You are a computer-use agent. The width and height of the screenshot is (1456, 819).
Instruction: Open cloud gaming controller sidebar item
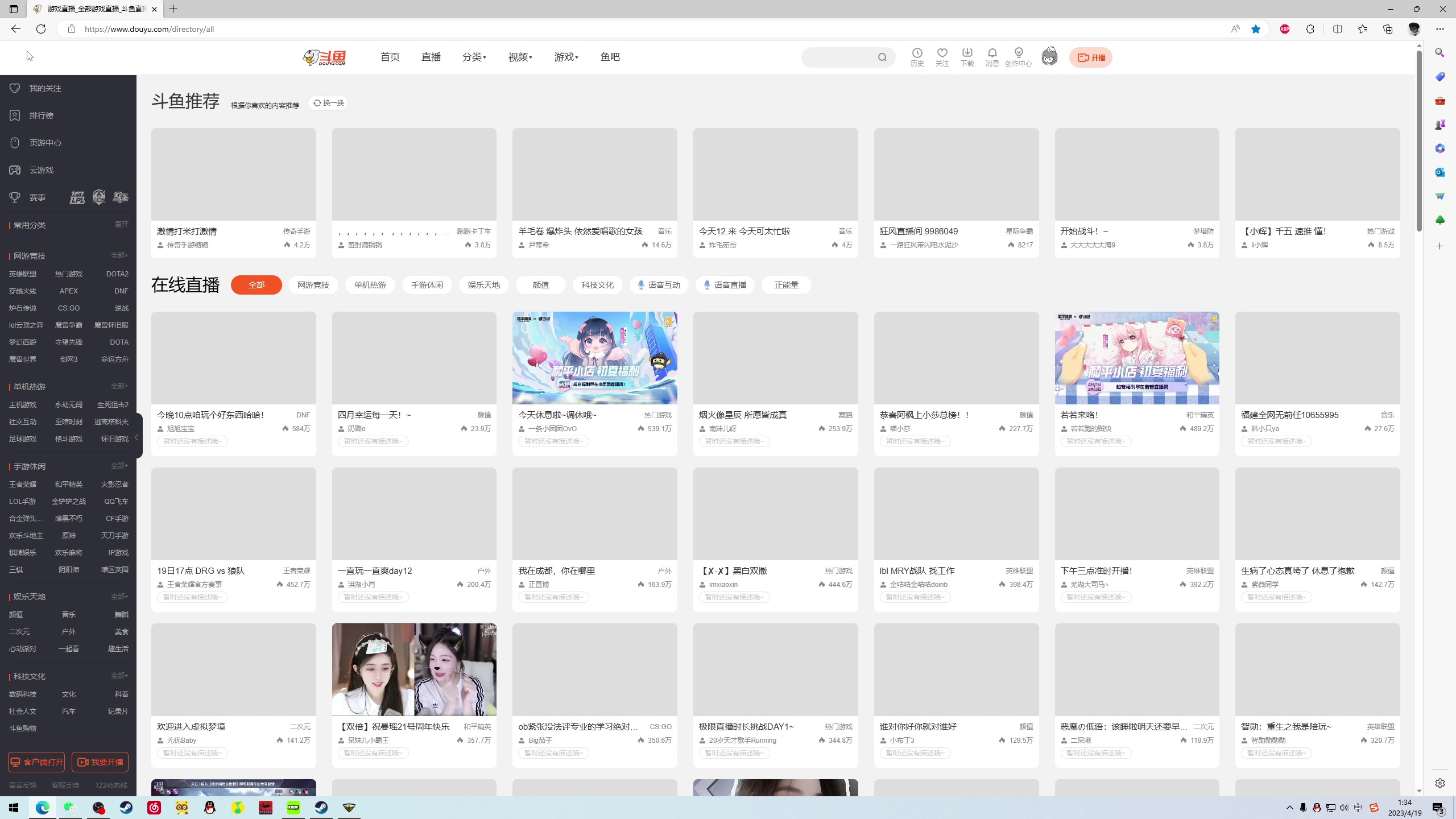[x=15, y=170]
